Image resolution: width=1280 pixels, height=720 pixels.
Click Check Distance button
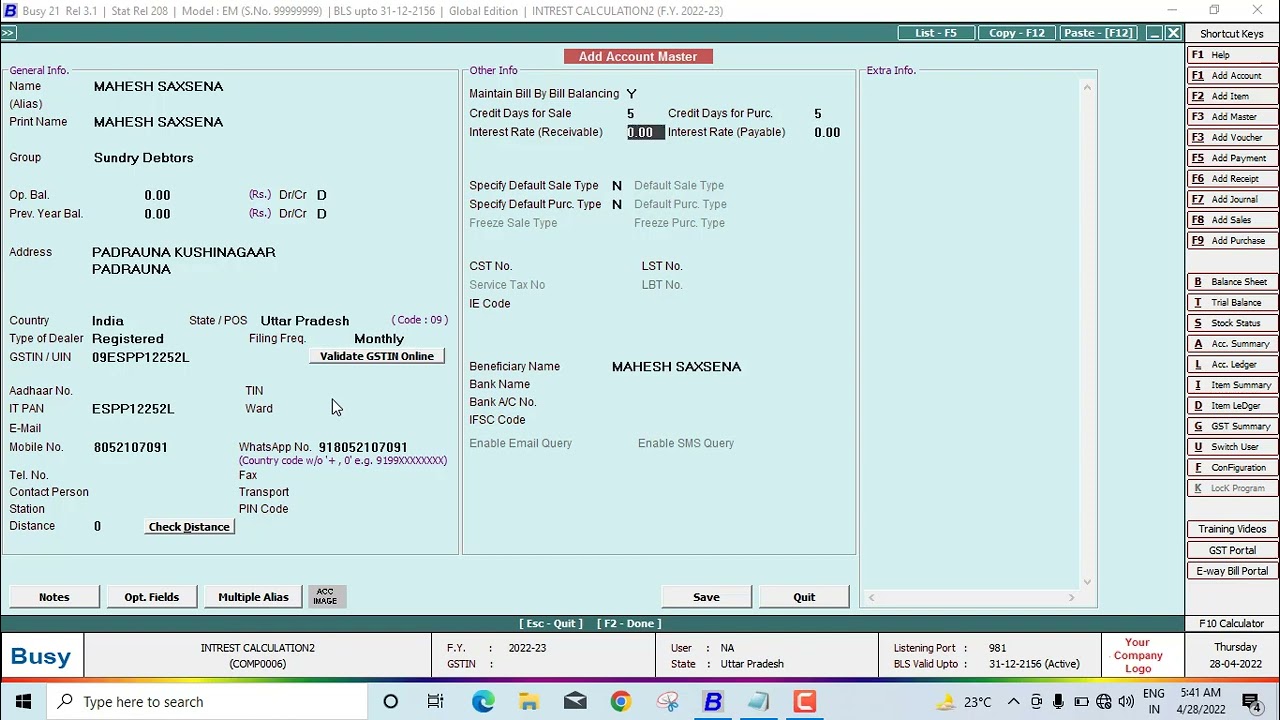click(189, 527)
